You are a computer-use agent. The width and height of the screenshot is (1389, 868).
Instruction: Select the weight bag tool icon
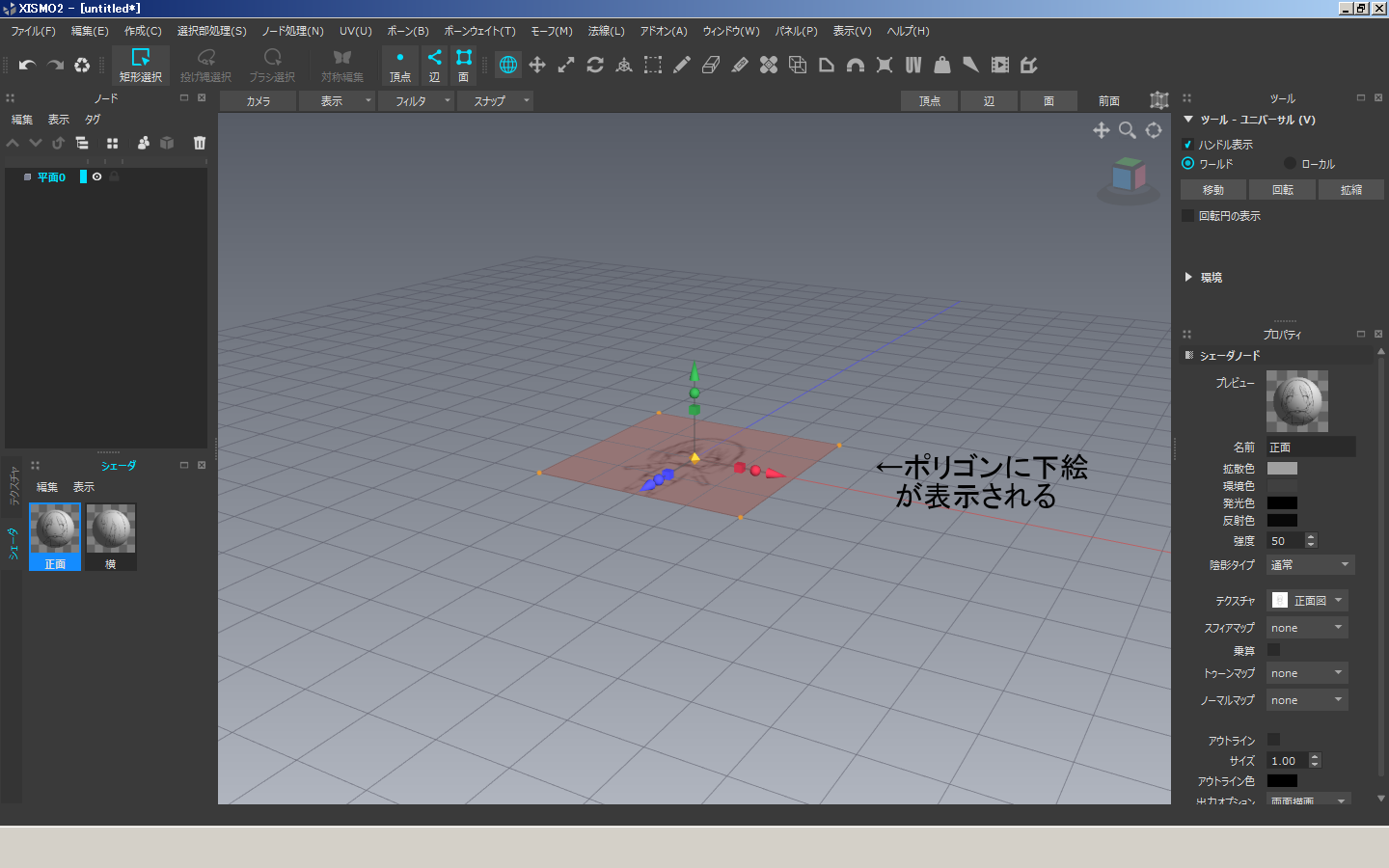tap(942, 65)
